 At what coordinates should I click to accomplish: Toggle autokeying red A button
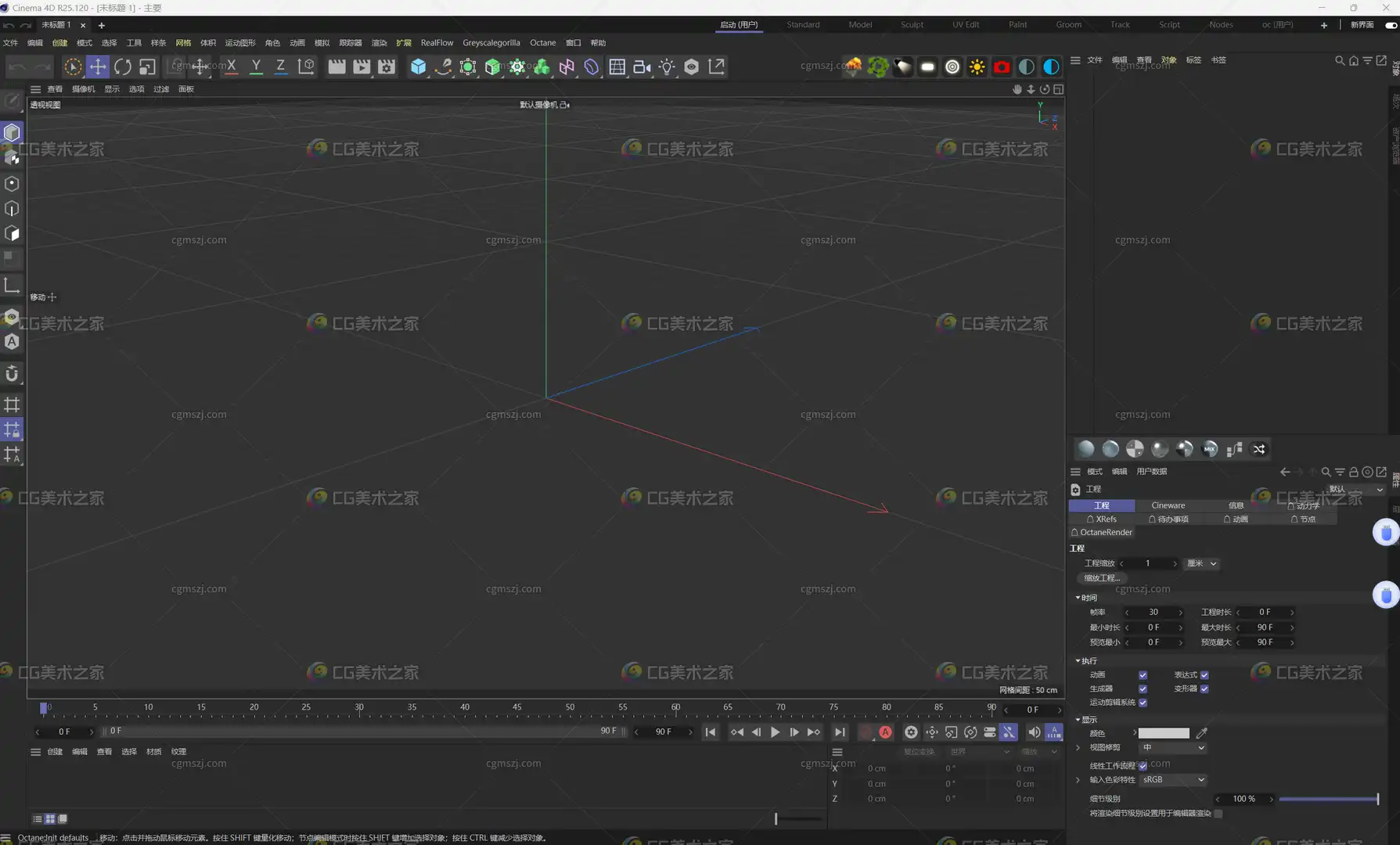pos(885,732)
